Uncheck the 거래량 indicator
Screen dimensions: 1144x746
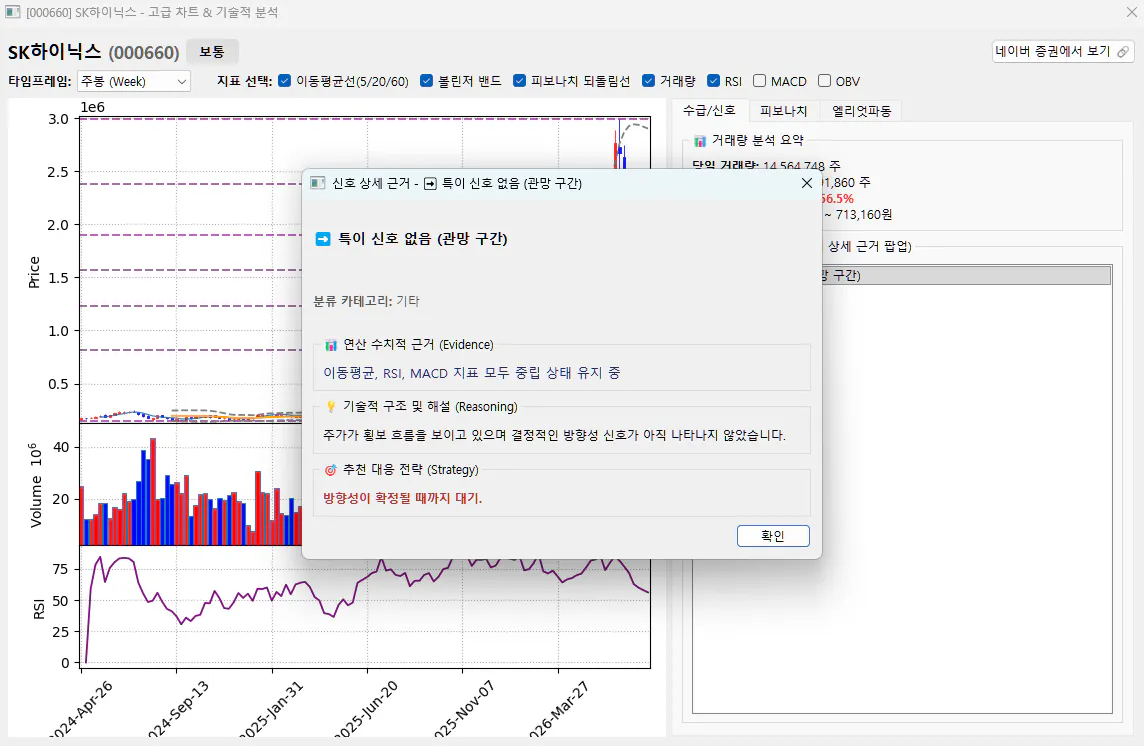[x=649, y=81]
